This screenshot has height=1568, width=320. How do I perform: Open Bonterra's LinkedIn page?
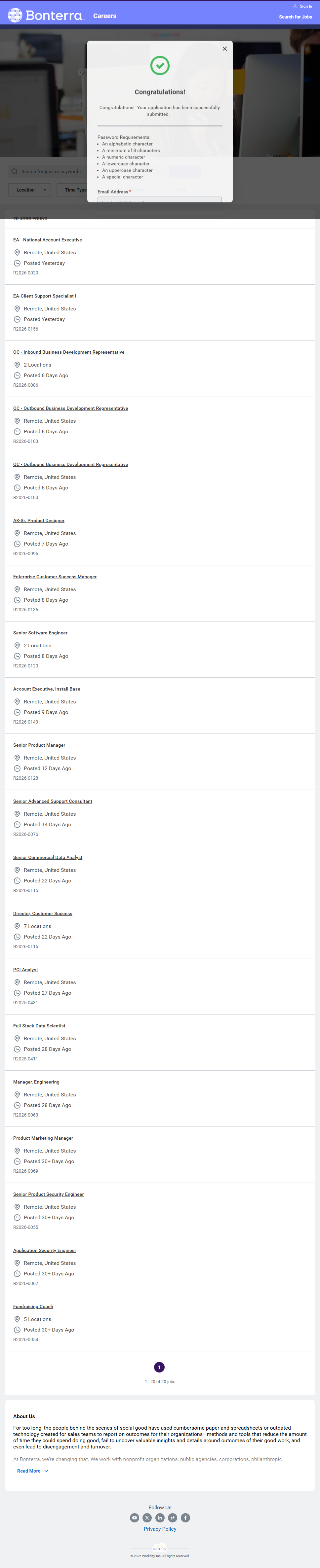(x=160, y=1517)
